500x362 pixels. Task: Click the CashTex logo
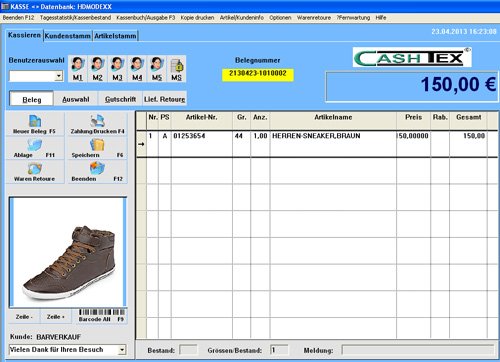412,58
